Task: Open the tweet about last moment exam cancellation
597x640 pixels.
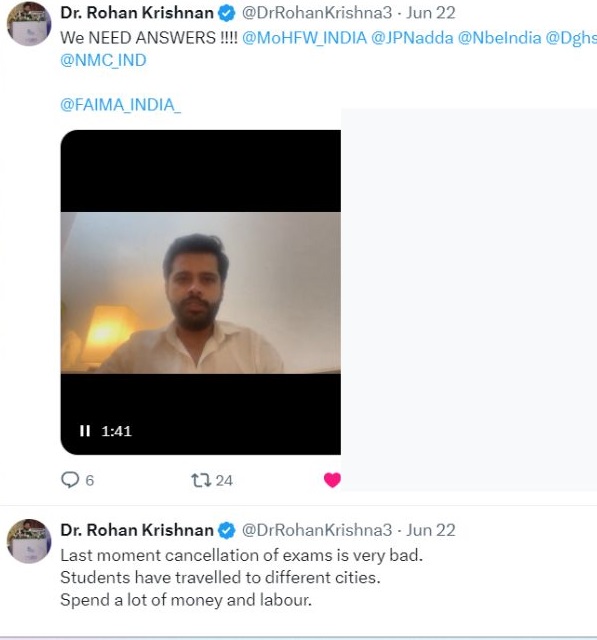Action: 242,578
